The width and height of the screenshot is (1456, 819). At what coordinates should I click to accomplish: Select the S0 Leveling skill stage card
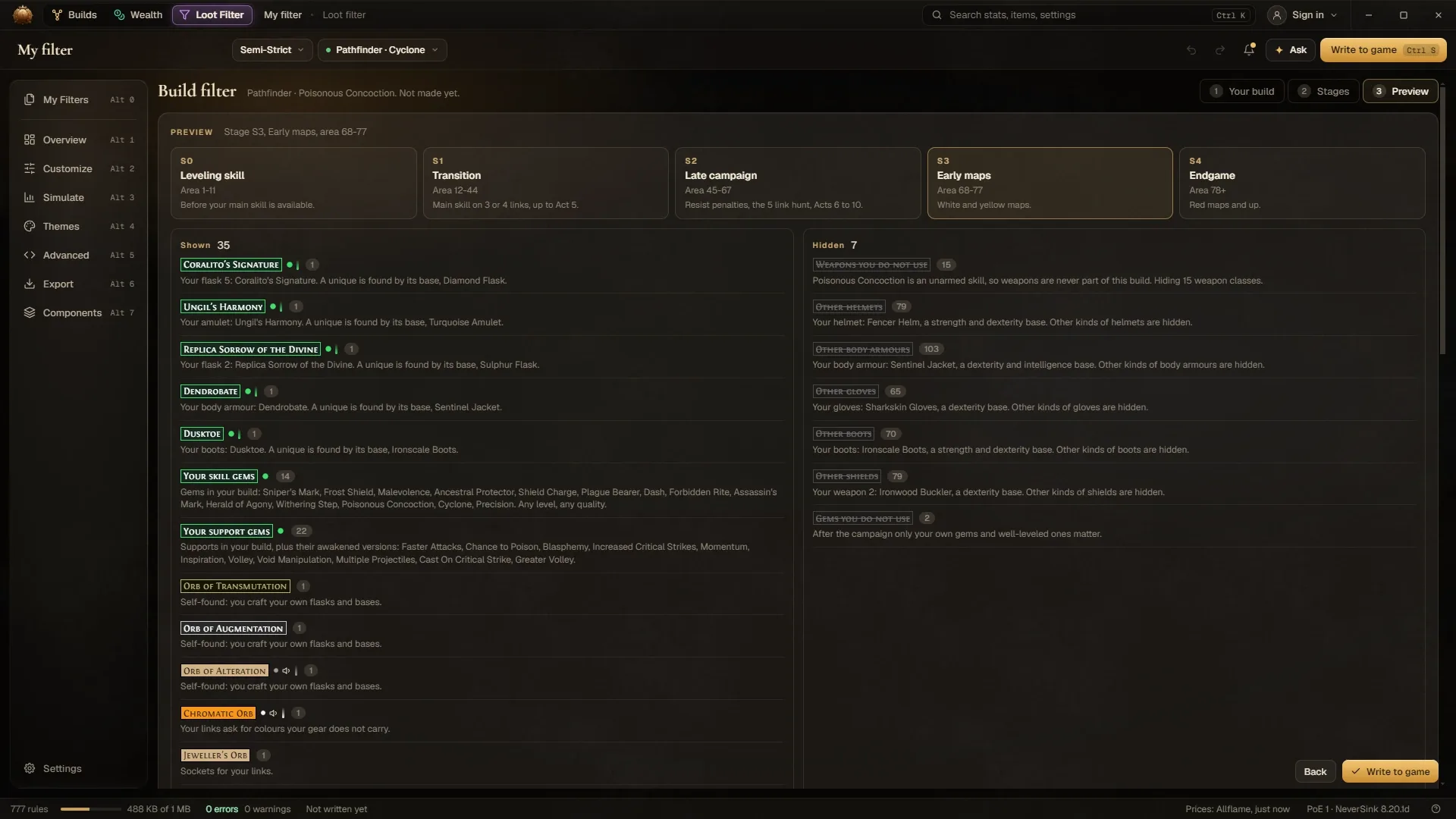pyautogui.click(x=293, y=183)
